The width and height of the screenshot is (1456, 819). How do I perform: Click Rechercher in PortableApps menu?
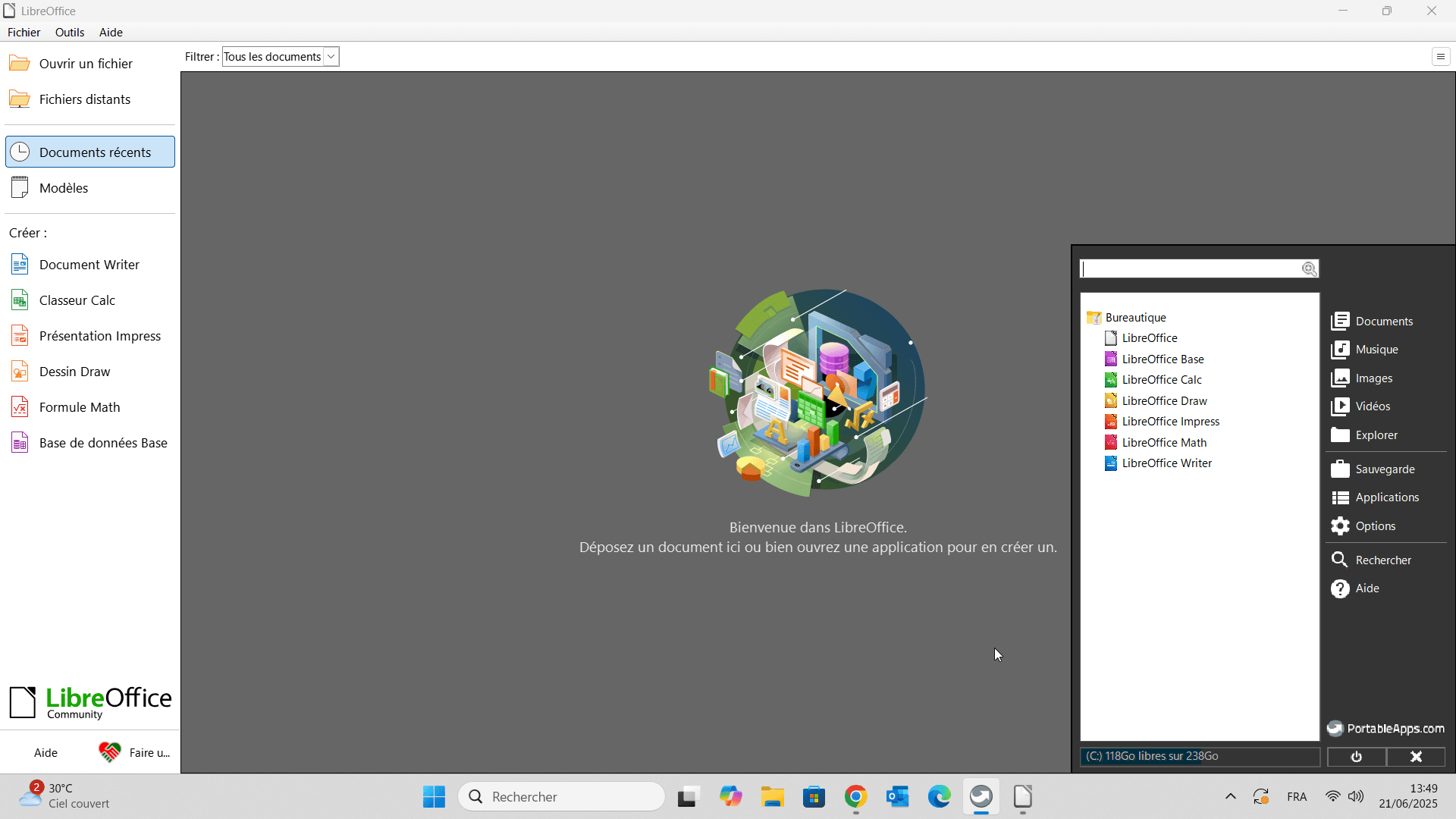click(1370, 560)
